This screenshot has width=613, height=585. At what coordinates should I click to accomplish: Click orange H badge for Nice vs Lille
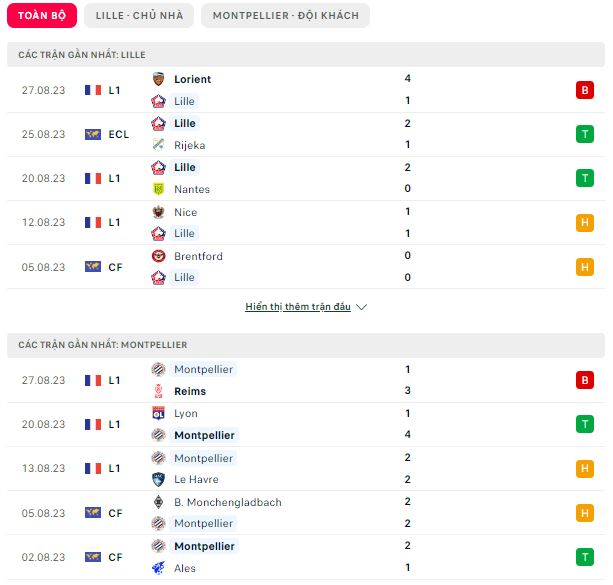585,223
